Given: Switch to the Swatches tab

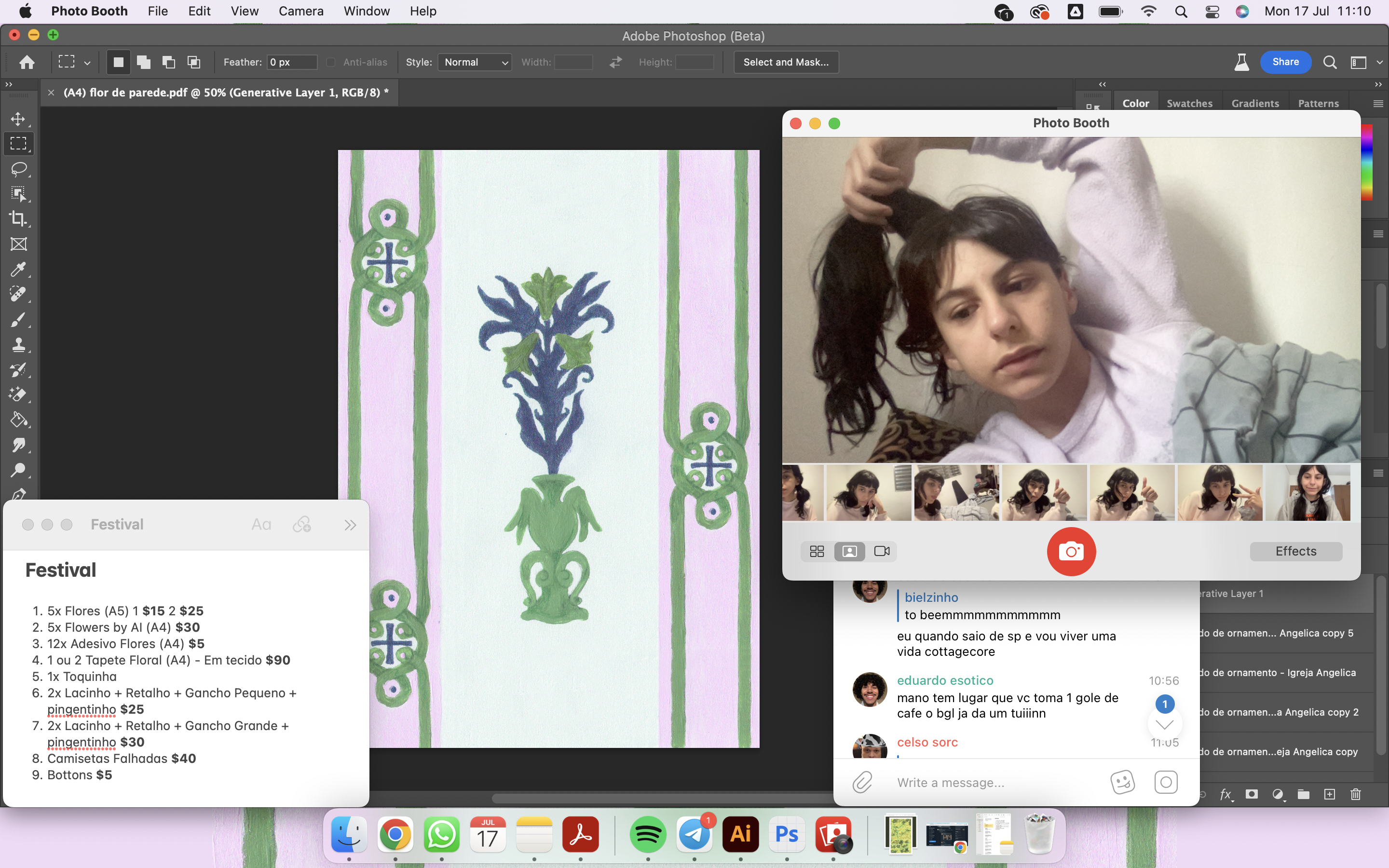Looking at the screenshot, I should coord(1189,103).
